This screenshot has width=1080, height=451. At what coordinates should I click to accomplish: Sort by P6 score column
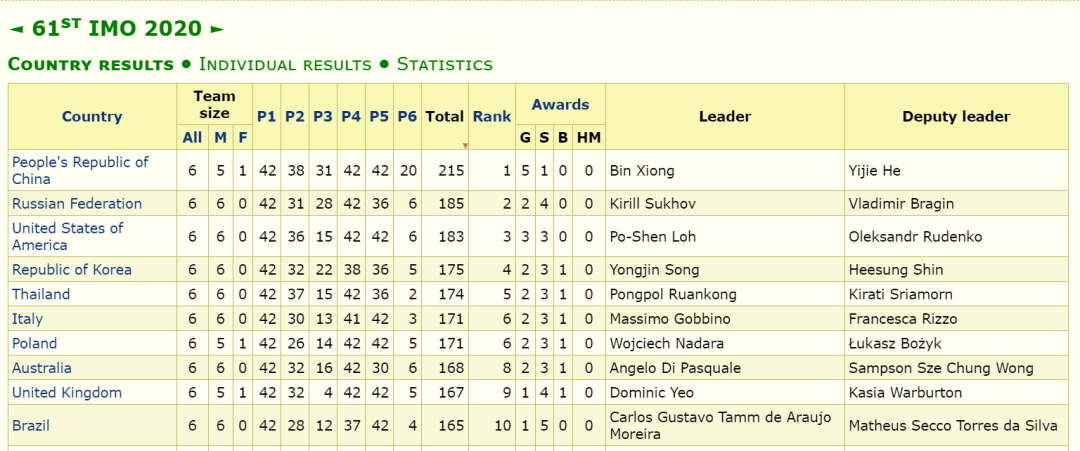click(407, 116)
